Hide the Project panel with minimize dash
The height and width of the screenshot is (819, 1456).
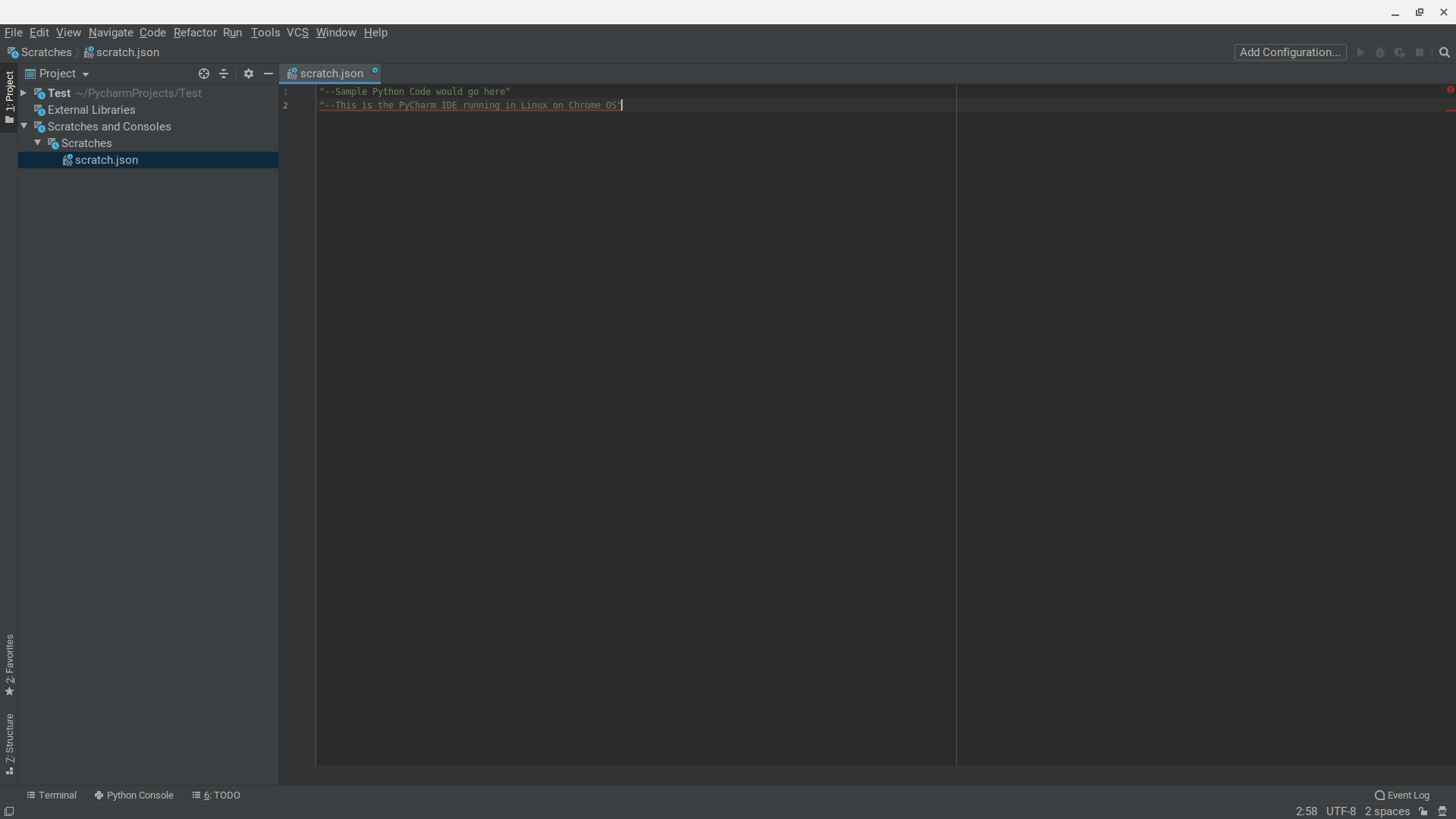pos(268,74)
